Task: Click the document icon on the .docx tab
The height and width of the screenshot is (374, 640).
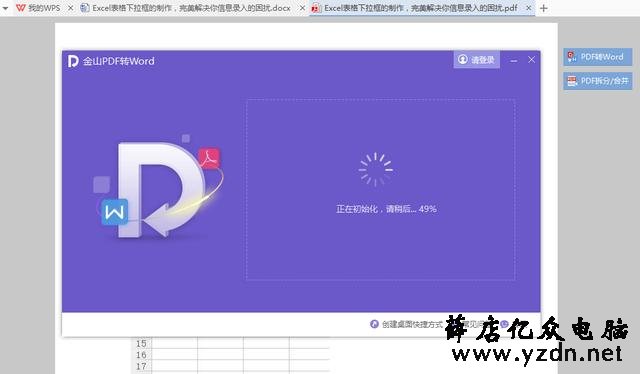Action: 85,8
